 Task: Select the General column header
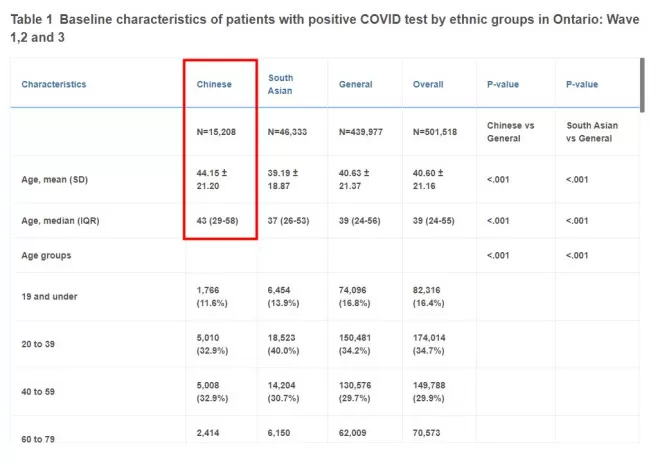356,84
